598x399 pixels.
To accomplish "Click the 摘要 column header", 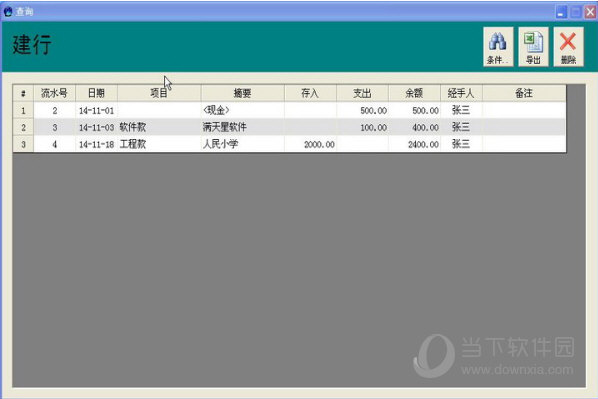I will [x=243, y=93].
